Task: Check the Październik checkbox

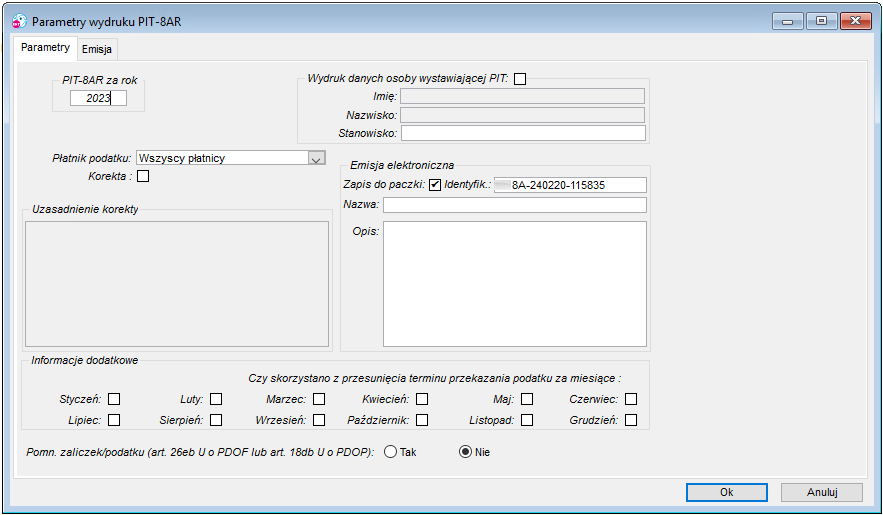Action: click(x=422, y=420)
